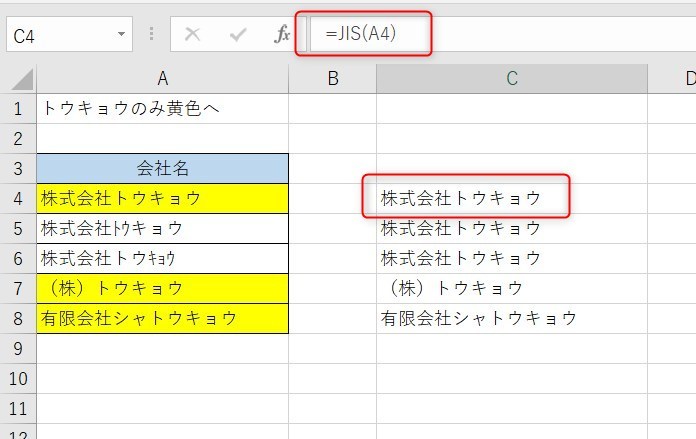Image resolution: width=696 pixels, height=439 pixels.
Task: Select row 1 header
Action: point(18,109)
